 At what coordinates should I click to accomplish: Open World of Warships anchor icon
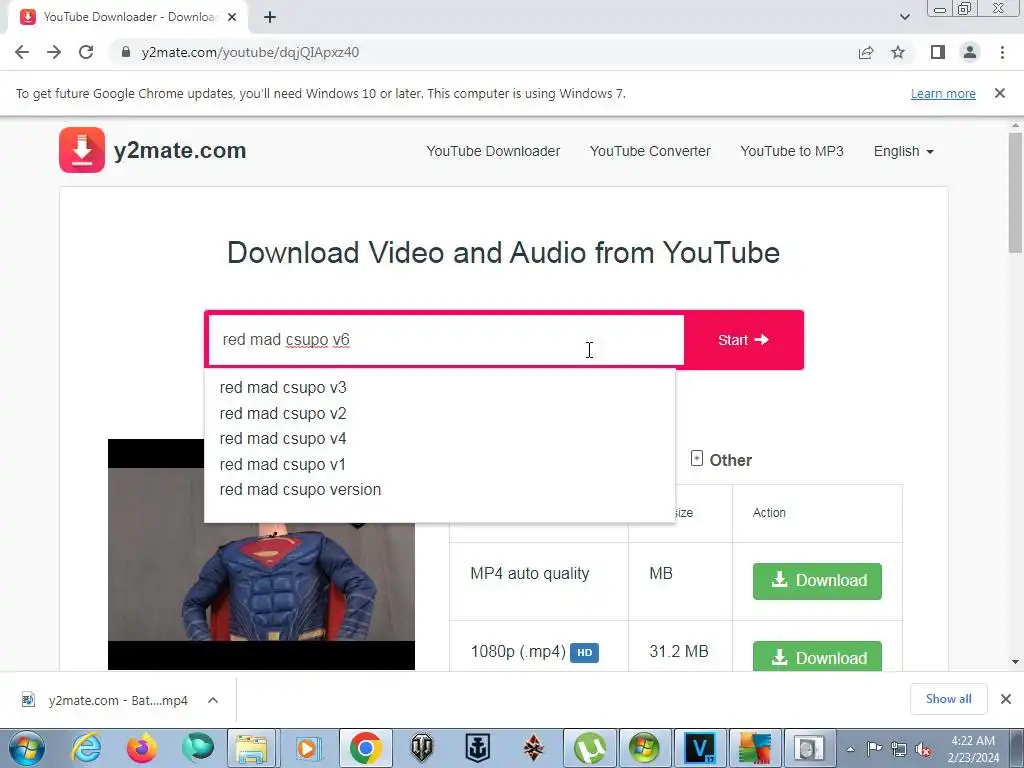click(x=477, y=748)
